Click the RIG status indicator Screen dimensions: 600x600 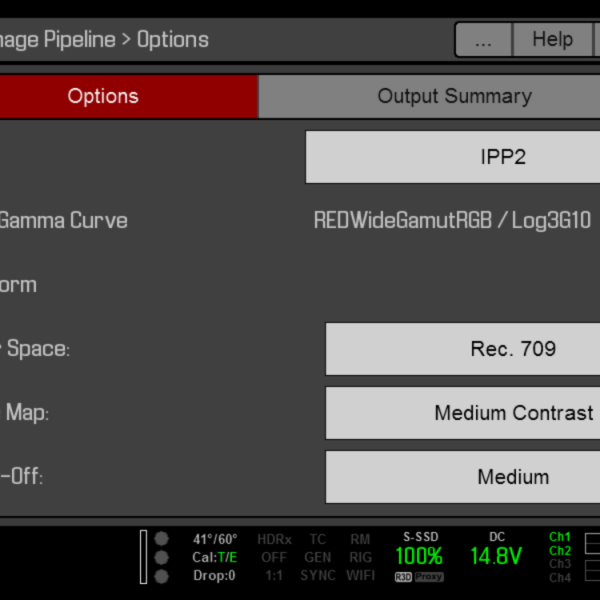tap(360, 557)
